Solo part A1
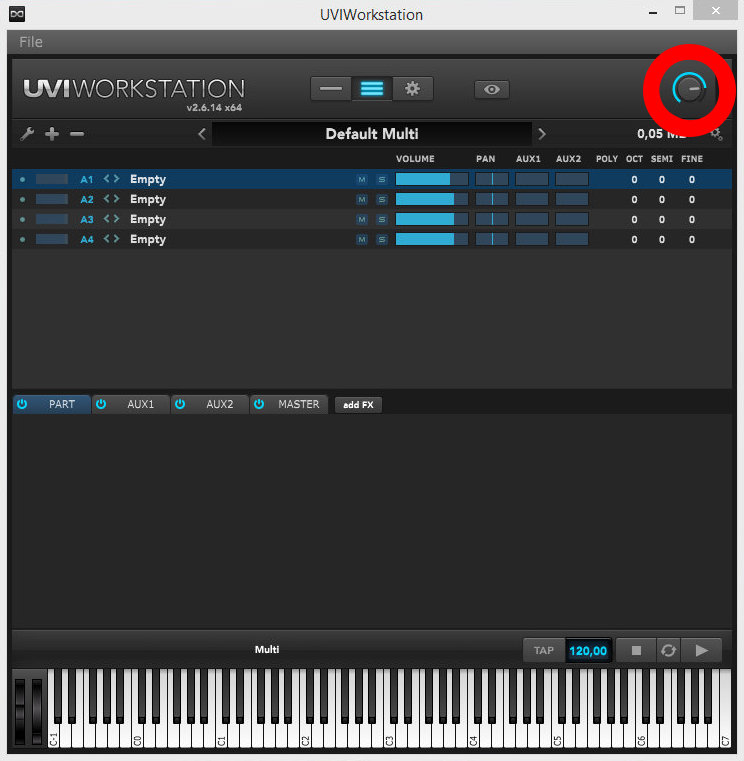The image size is (744, 761). pos(382,180)
